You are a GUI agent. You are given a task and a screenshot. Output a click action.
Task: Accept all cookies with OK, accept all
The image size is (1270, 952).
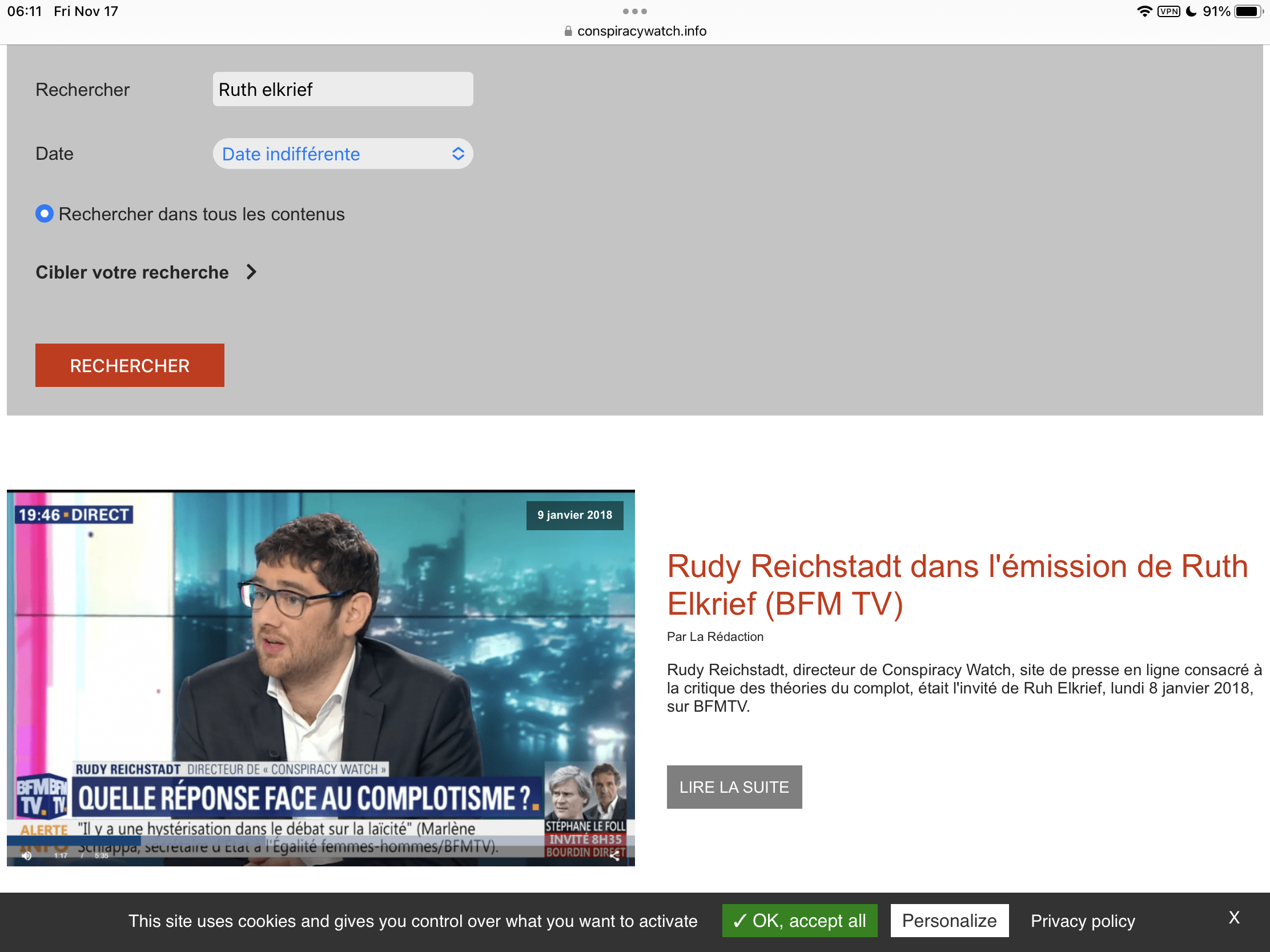[x=800, y=921]
